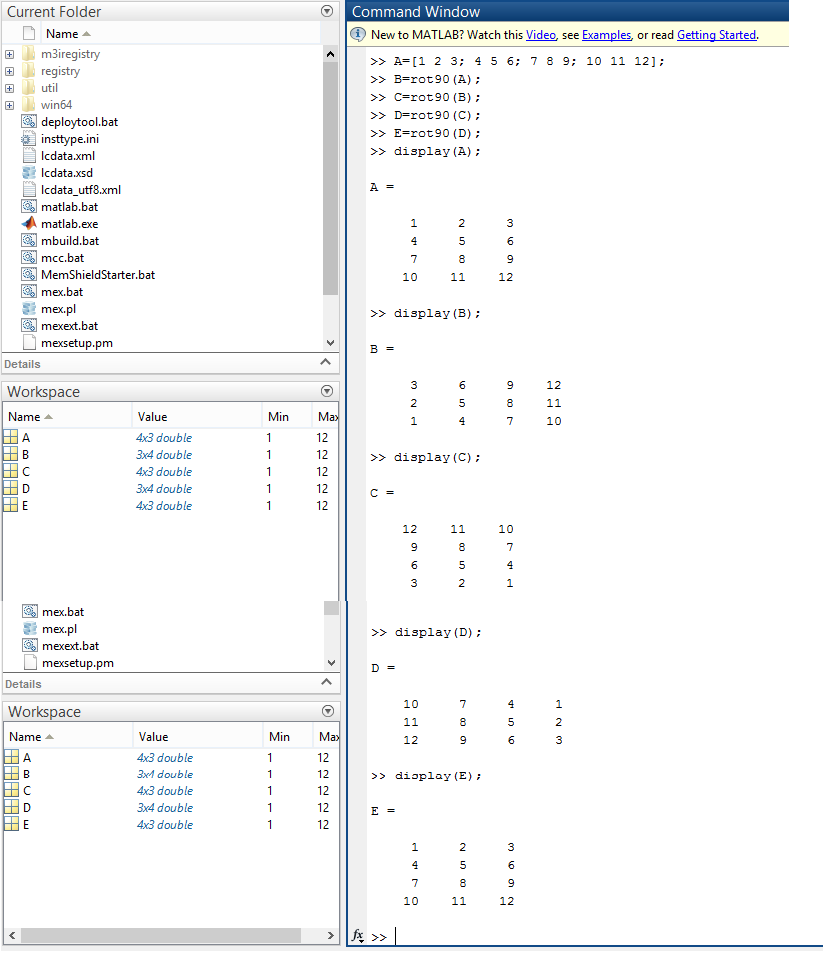Select the insttype.ini file name
Image resolution: width=830 pixels, height=954 pixels.
point(70,139)
